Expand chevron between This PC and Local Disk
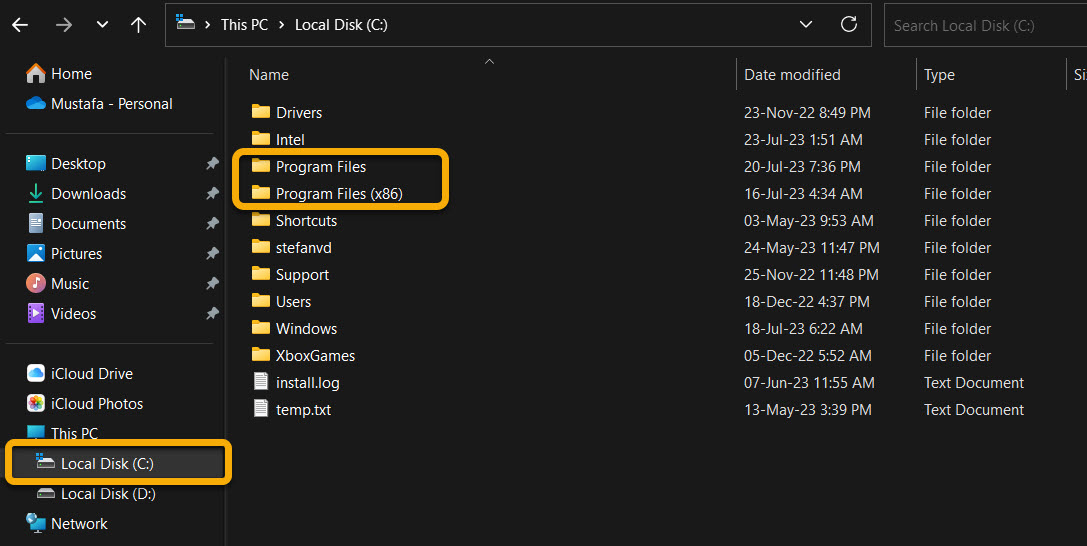Screen dimensions: 1087x546 point(281,25)
